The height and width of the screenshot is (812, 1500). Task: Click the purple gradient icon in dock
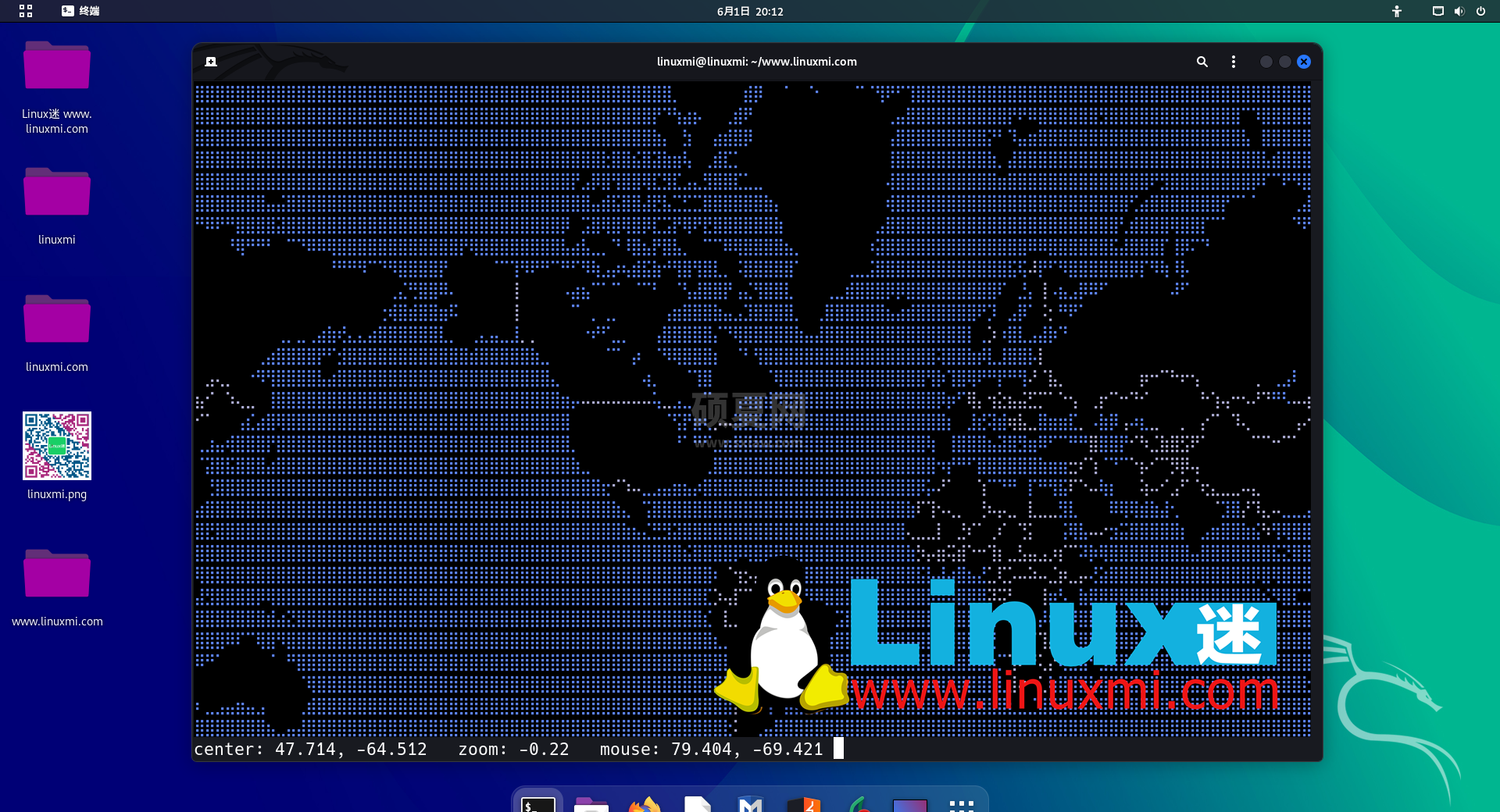tap(910, 805)
